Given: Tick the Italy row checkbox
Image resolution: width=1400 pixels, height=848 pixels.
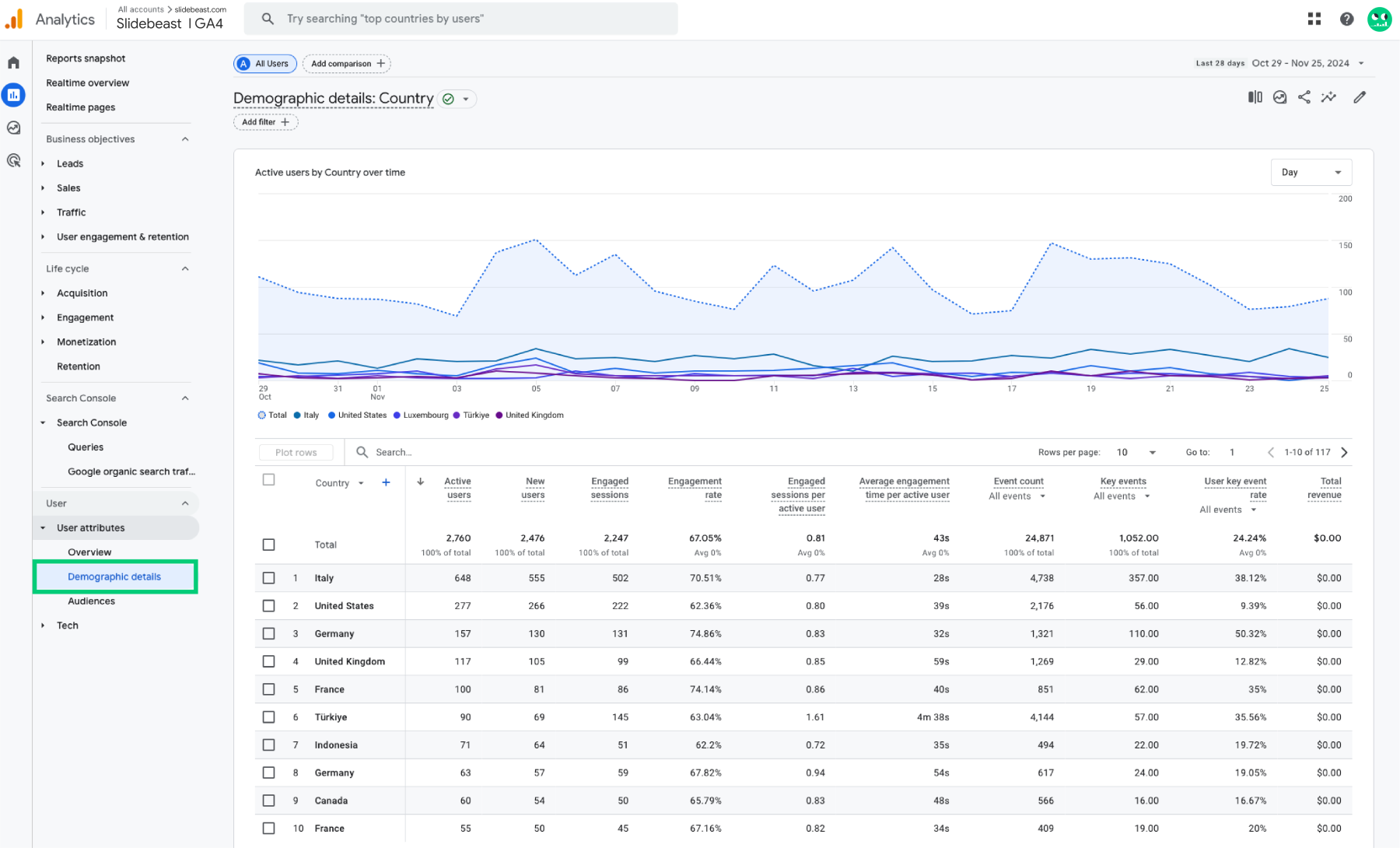Looking at the screenshot, I should point(268,578).
